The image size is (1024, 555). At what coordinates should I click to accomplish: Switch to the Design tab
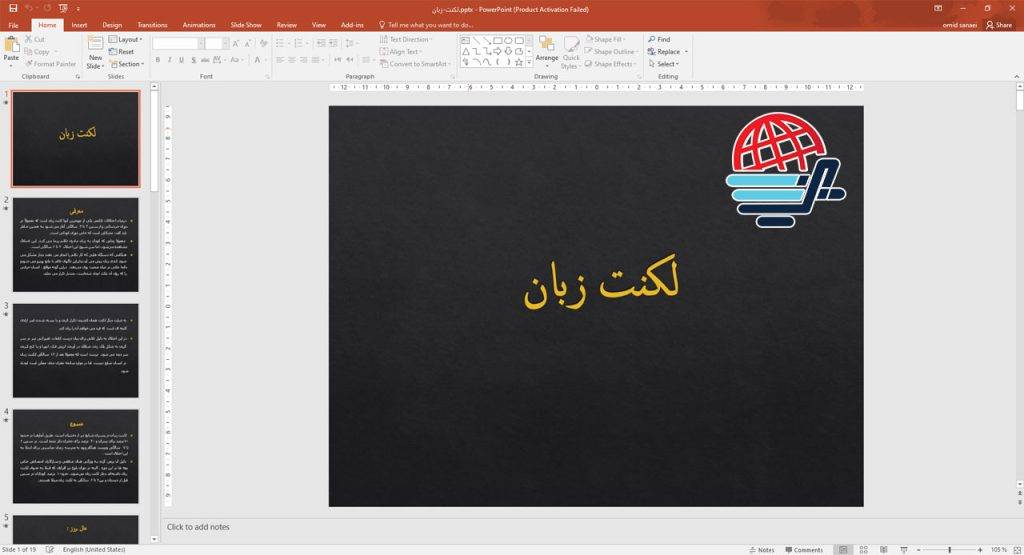112,25
